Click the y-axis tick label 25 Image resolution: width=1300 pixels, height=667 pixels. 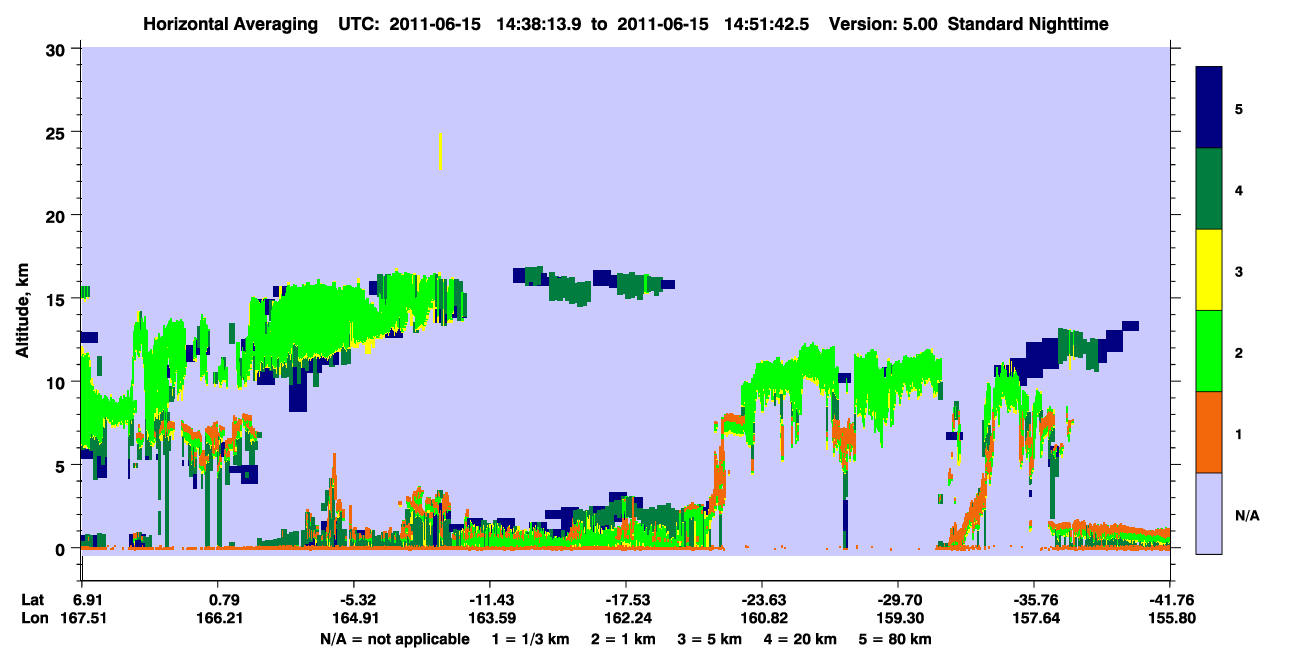click(58, 132)
